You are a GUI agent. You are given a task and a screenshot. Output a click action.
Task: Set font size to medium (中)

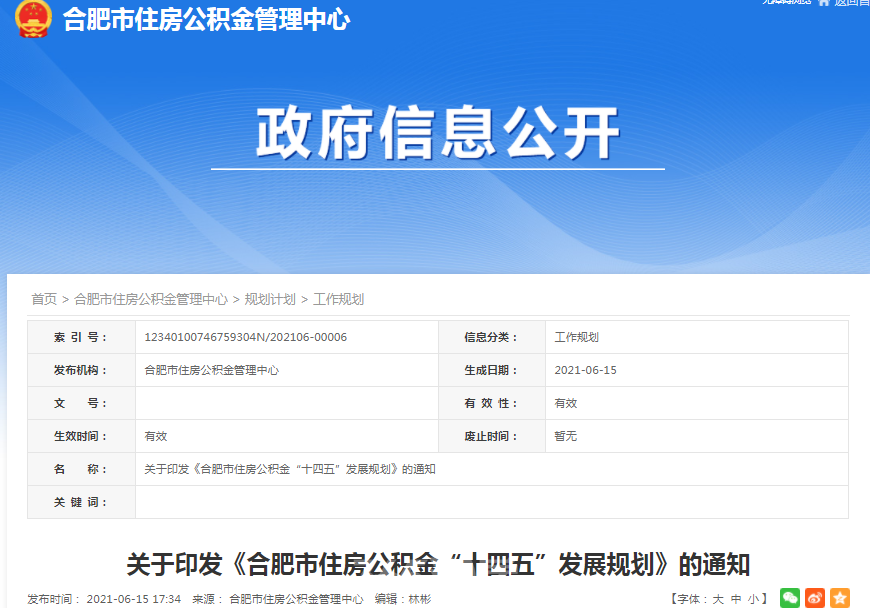[736, 599]
